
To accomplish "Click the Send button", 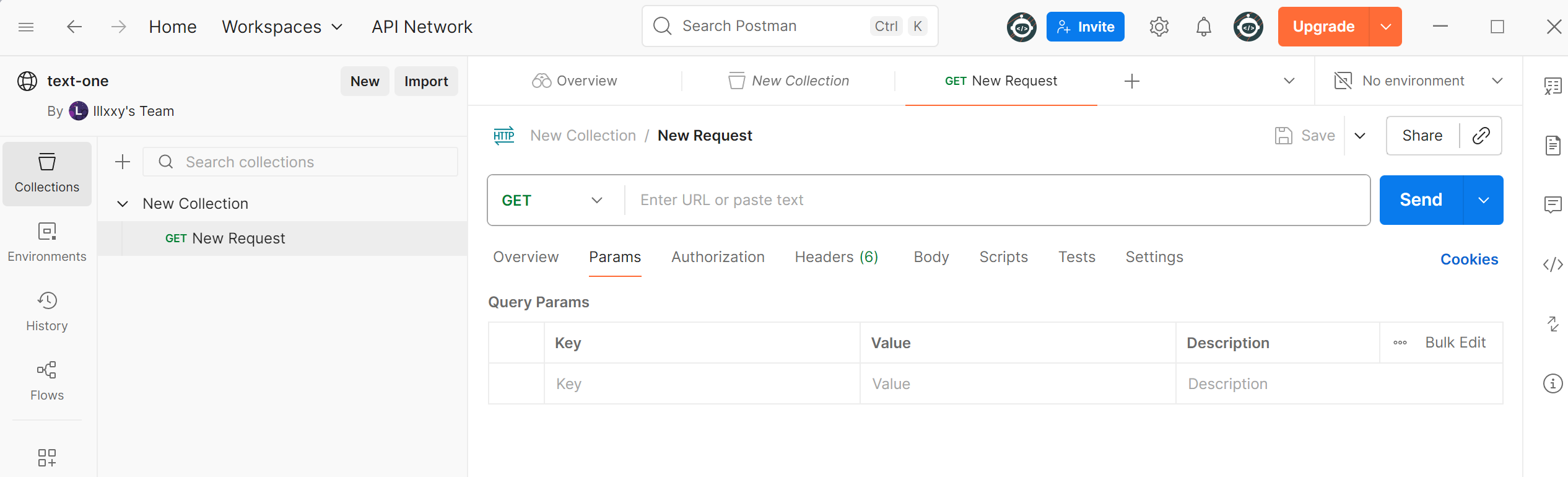I will (1421, 200).
